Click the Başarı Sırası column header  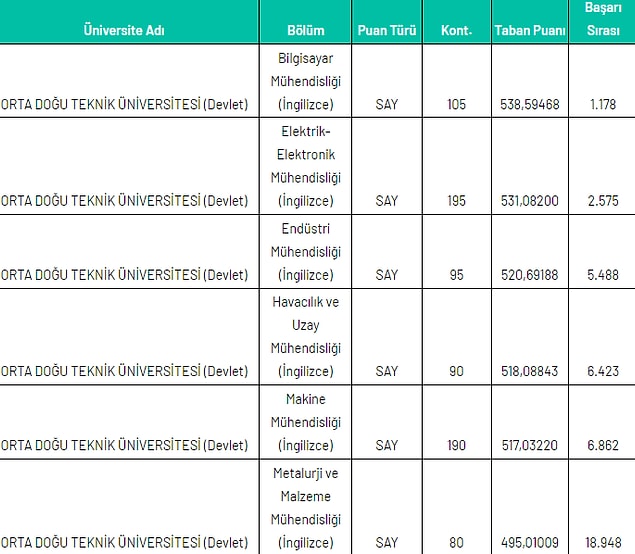(x=603, y=19)
